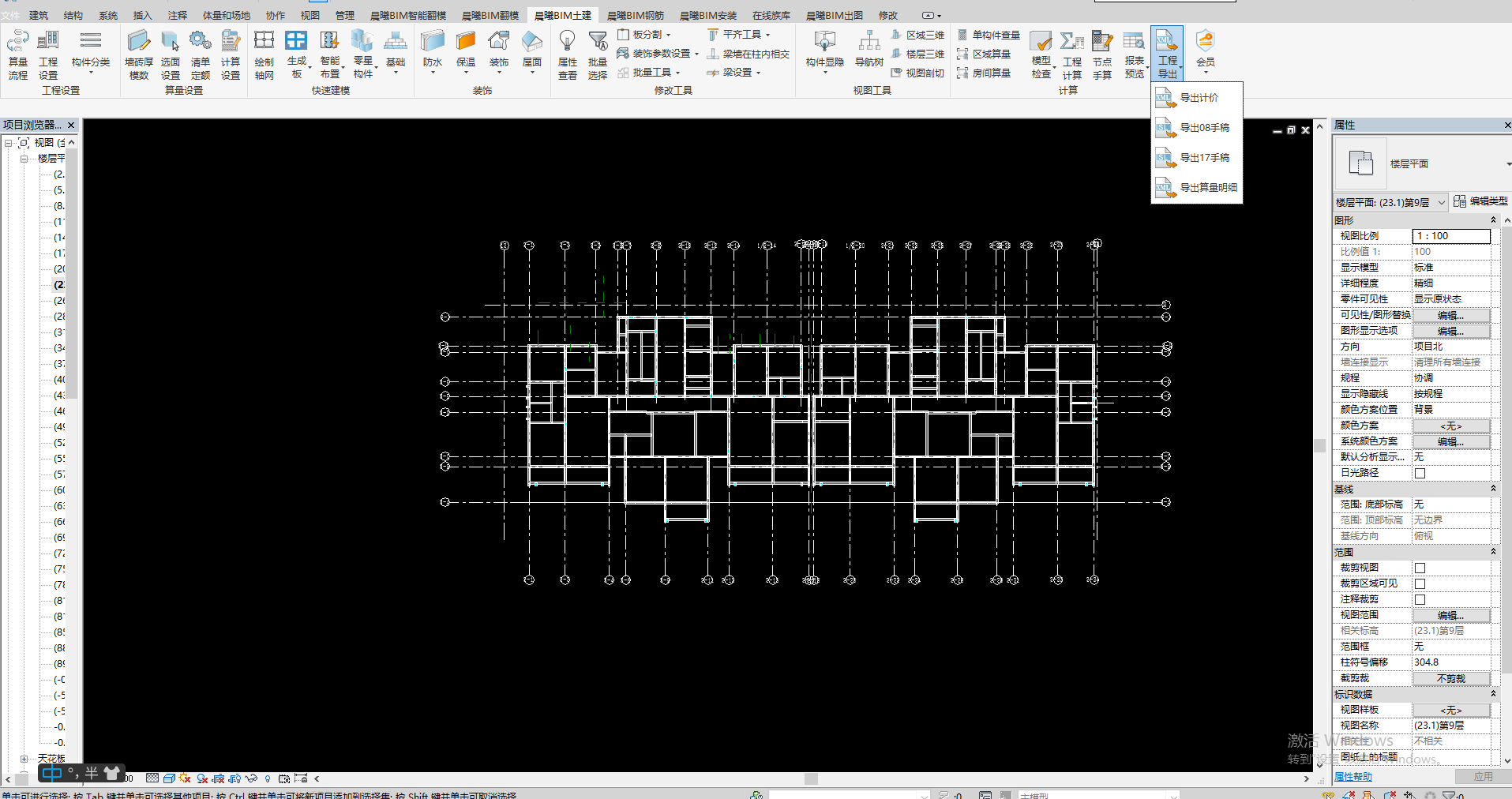Switch to the 晨曦BIM钢筋 ribbon tab
The width and height of the screenshot is (1512, 799).
(636, 16)
